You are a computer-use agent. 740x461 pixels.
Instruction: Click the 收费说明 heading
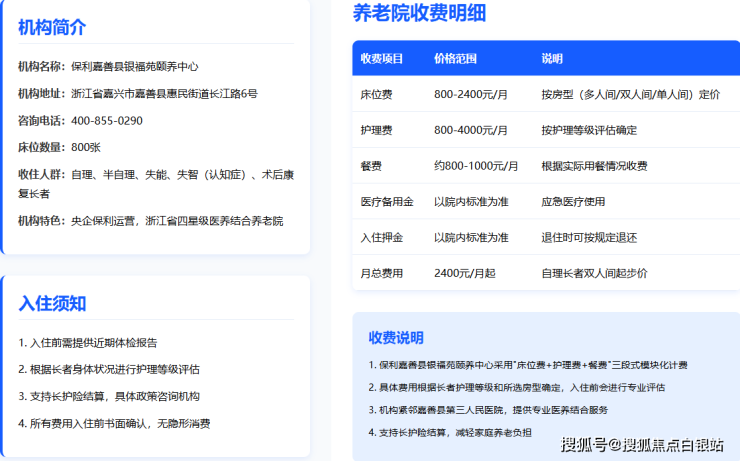click(x=396, y=338)
